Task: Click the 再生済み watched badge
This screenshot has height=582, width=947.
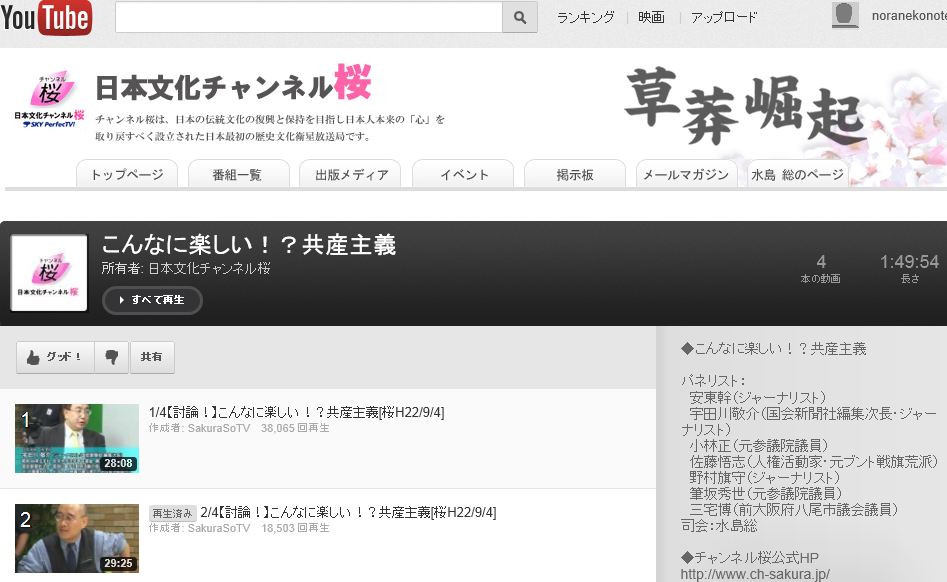Action: point(172,513)
